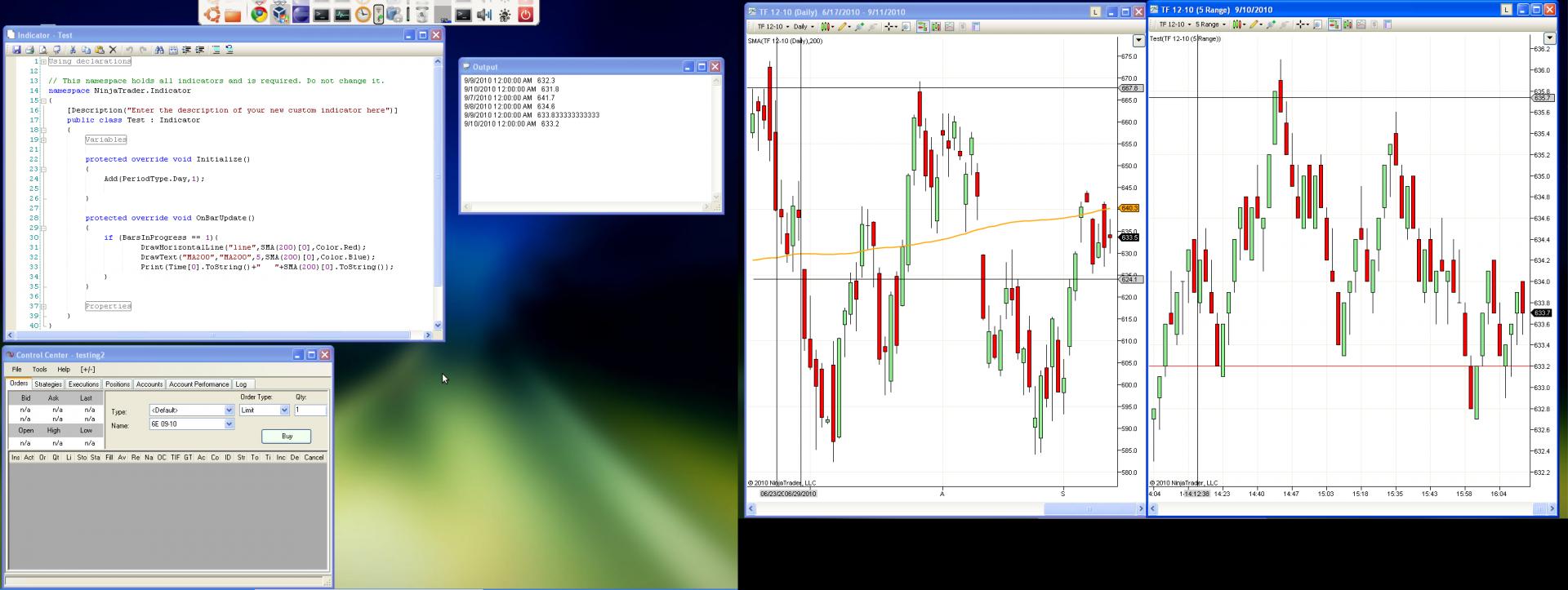Launch Google Chrome from the top dock

(259, 13)
